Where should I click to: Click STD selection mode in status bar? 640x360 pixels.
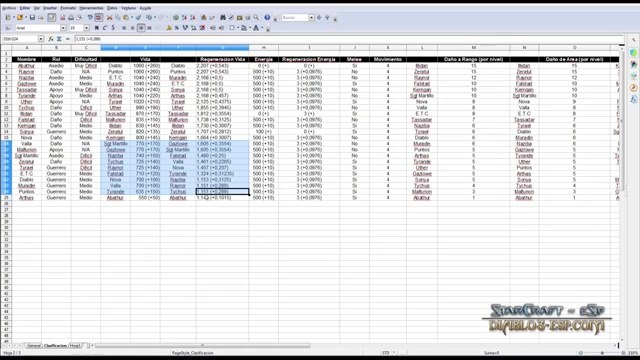coord(386,353)
